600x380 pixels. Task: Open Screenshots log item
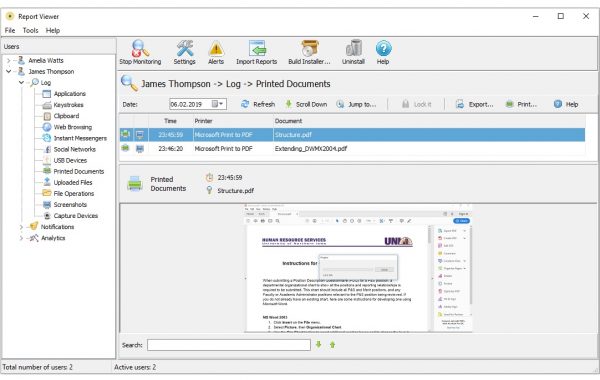pyautogui.click(x=70, y=205)
